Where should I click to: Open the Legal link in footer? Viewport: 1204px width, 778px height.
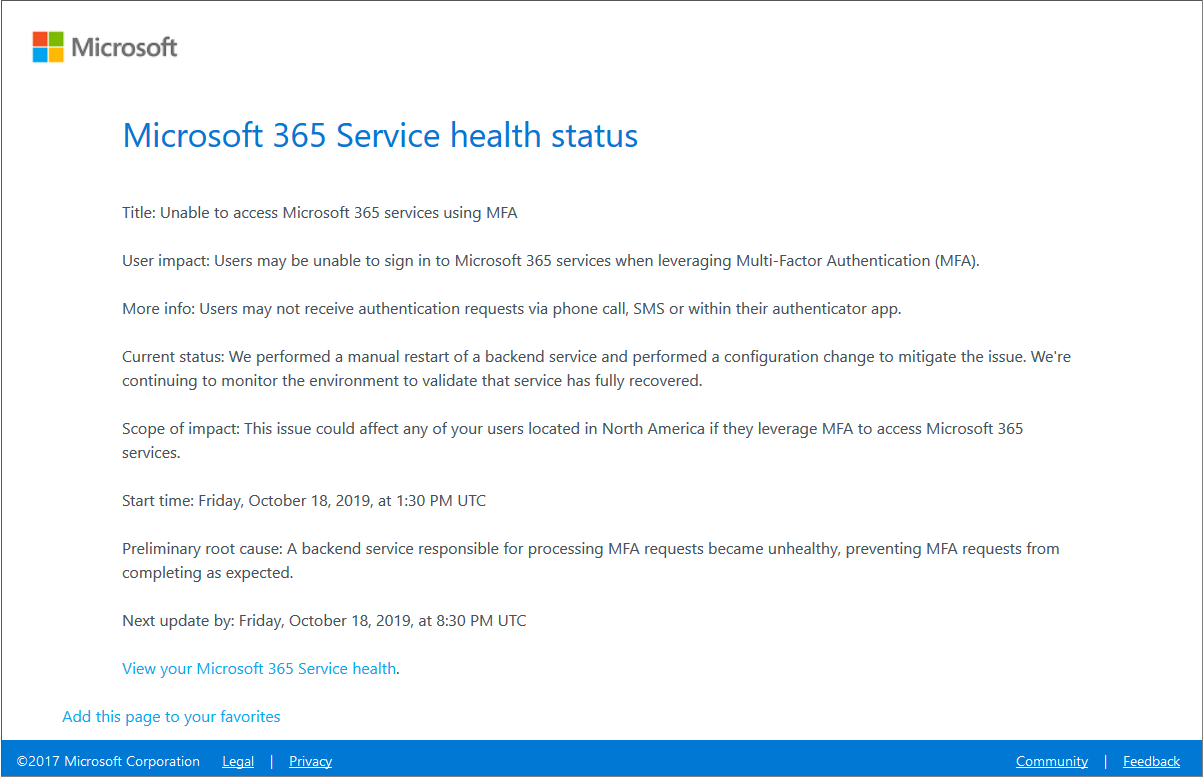point(238,761)
